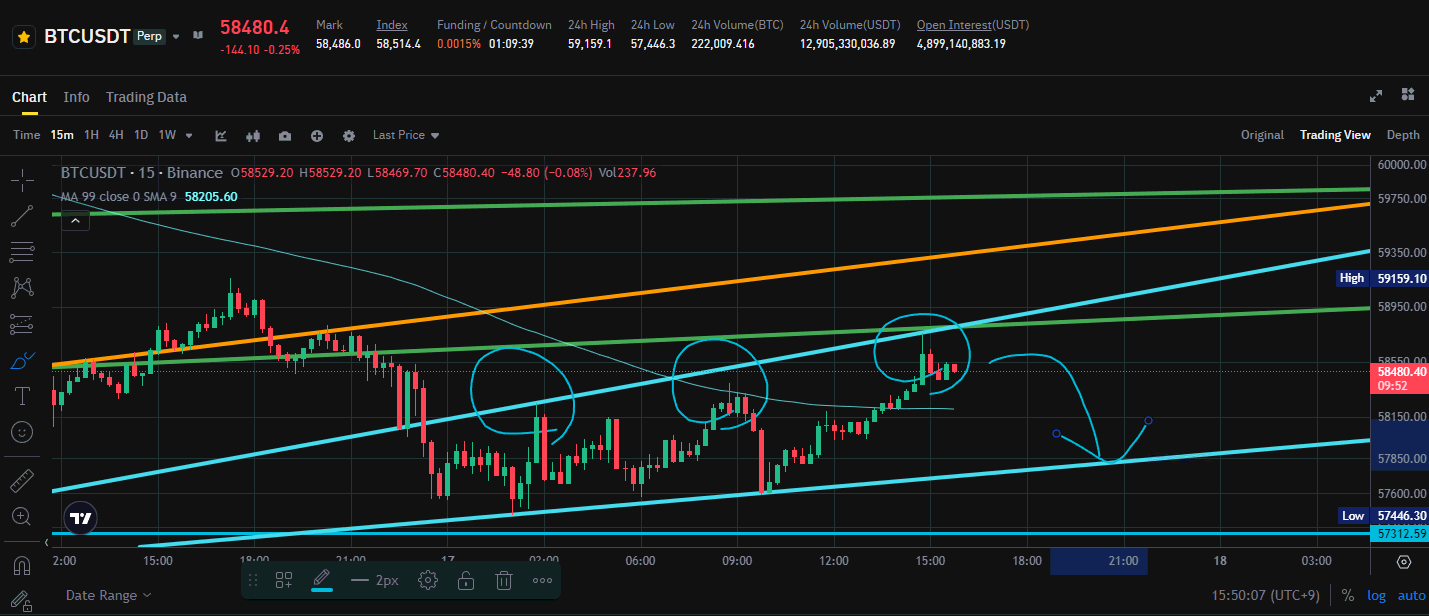Image resolution: width=1429 pixels, height=616 pixels.
Task: Open the pattern drawing tools
Action: click(22, 288)
